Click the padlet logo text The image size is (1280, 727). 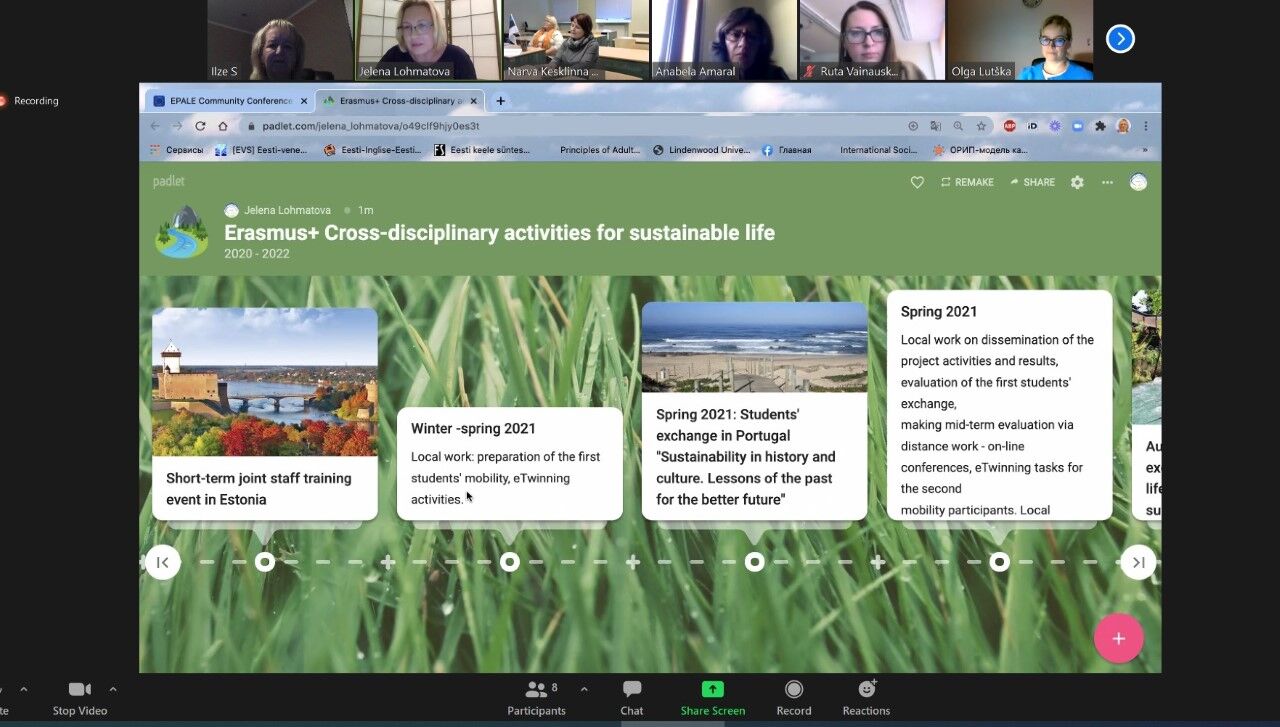tap(169, 181)
